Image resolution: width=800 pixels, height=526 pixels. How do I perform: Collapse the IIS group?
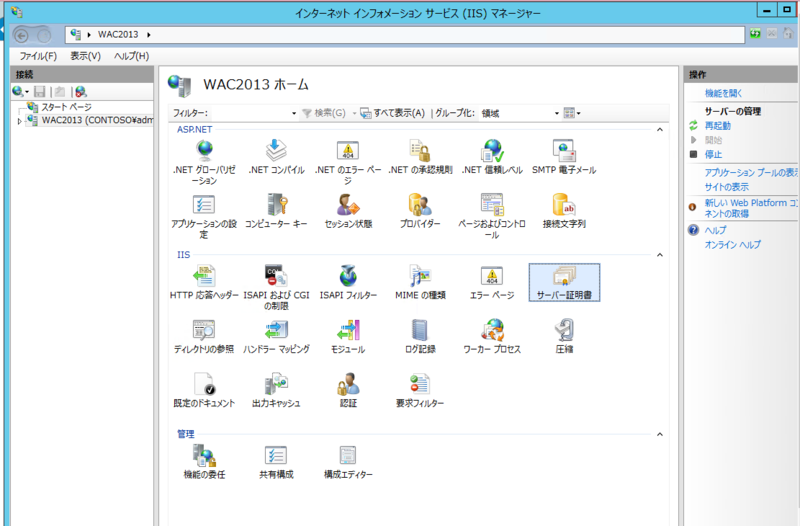click(660, 255)
